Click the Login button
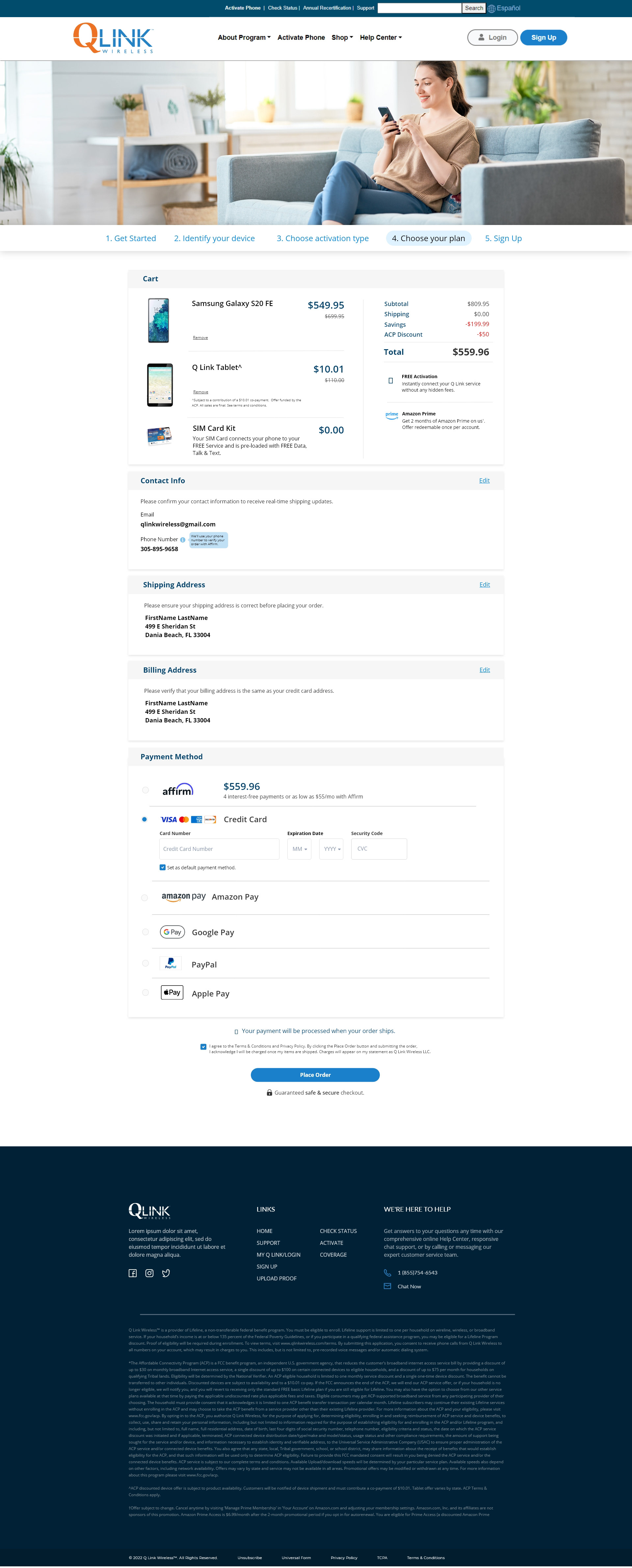The image size is (632, 1568). (x=492, y=38)
